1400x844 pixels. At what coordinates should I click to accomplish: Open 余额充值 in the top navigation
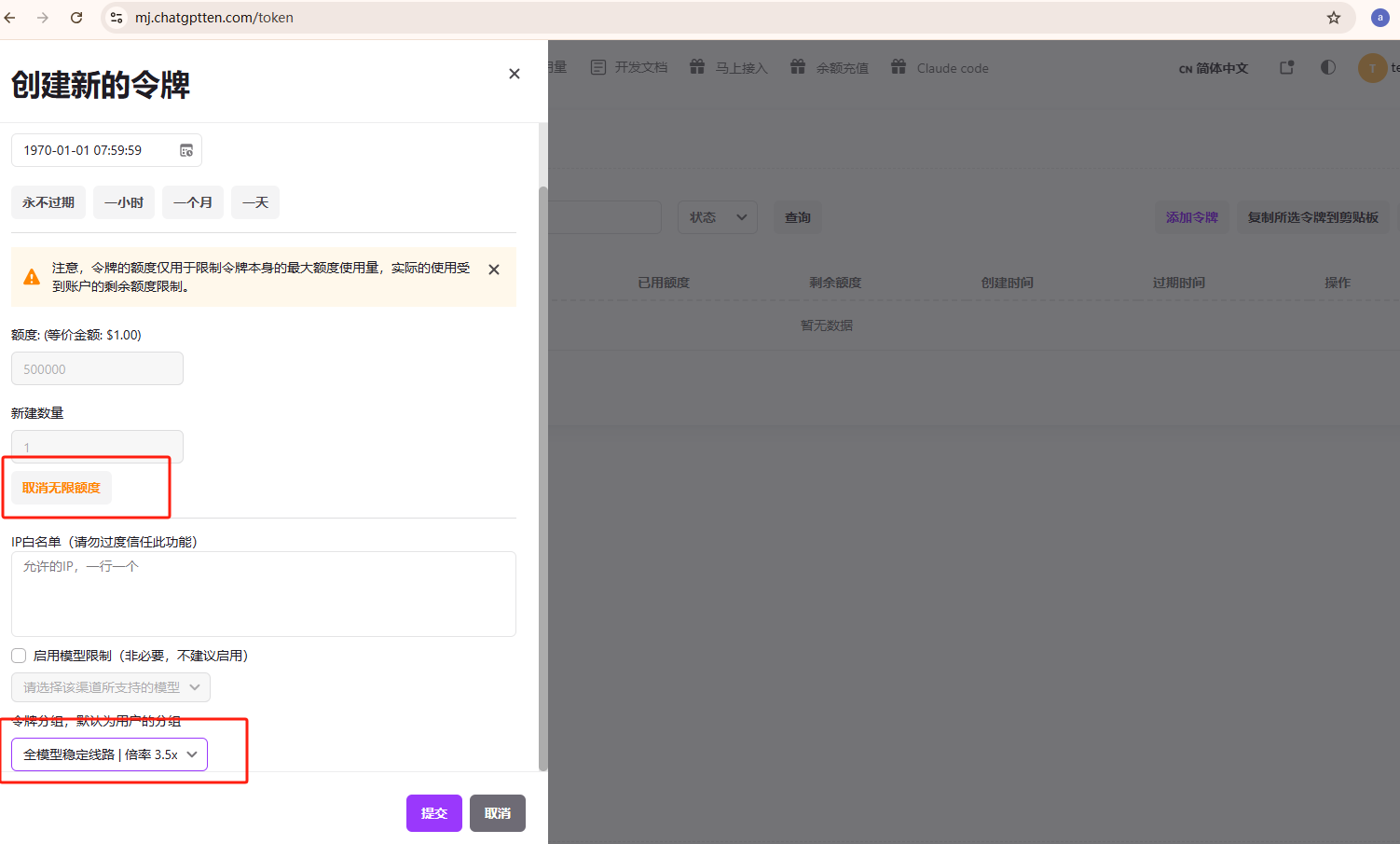coord(842,67)
